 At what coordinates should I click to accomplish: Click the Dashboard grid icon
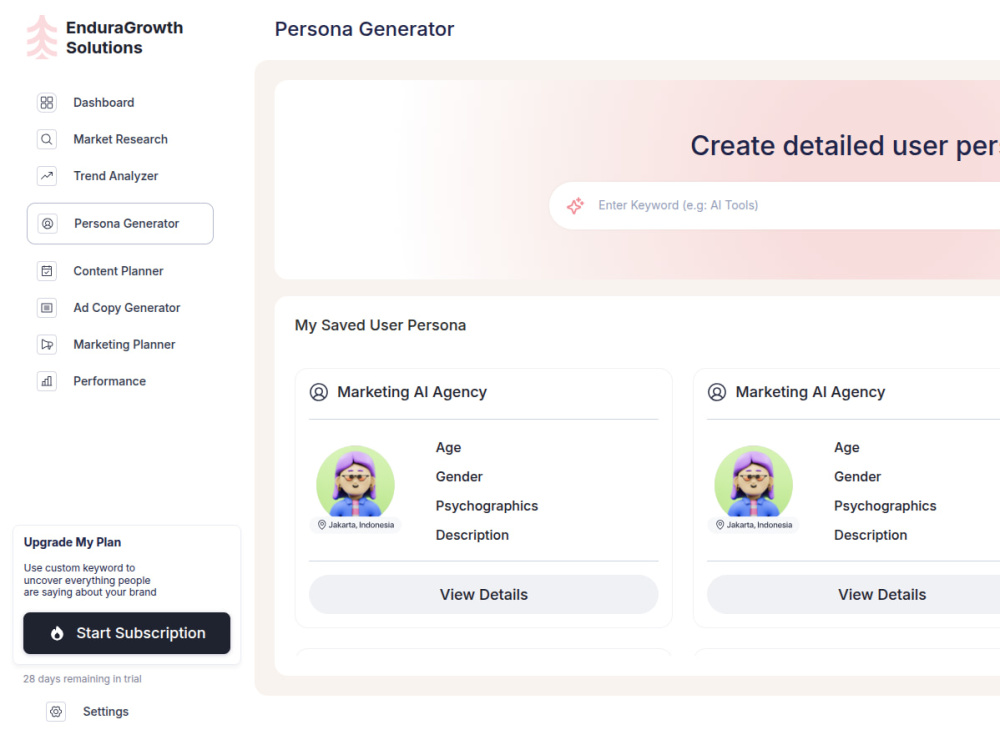coord(47,103)
